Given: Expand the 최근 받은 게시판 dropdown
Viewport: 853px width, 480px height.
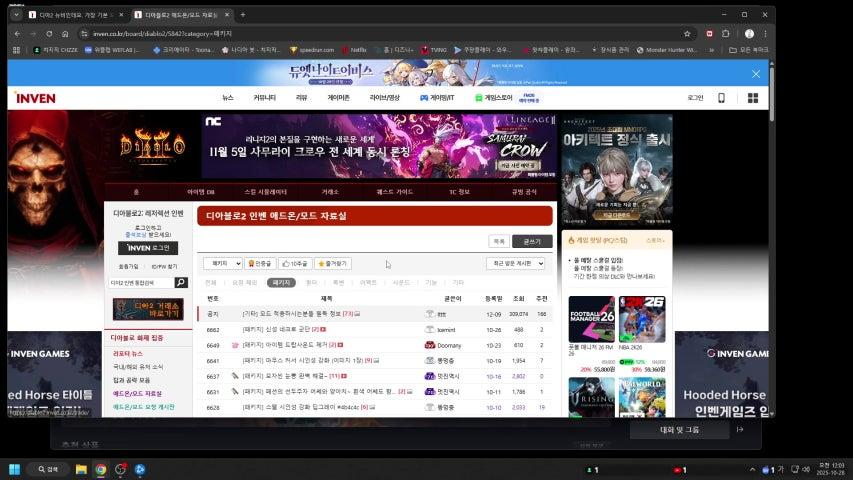Looking at the screenshot, I should click(515, 263).
